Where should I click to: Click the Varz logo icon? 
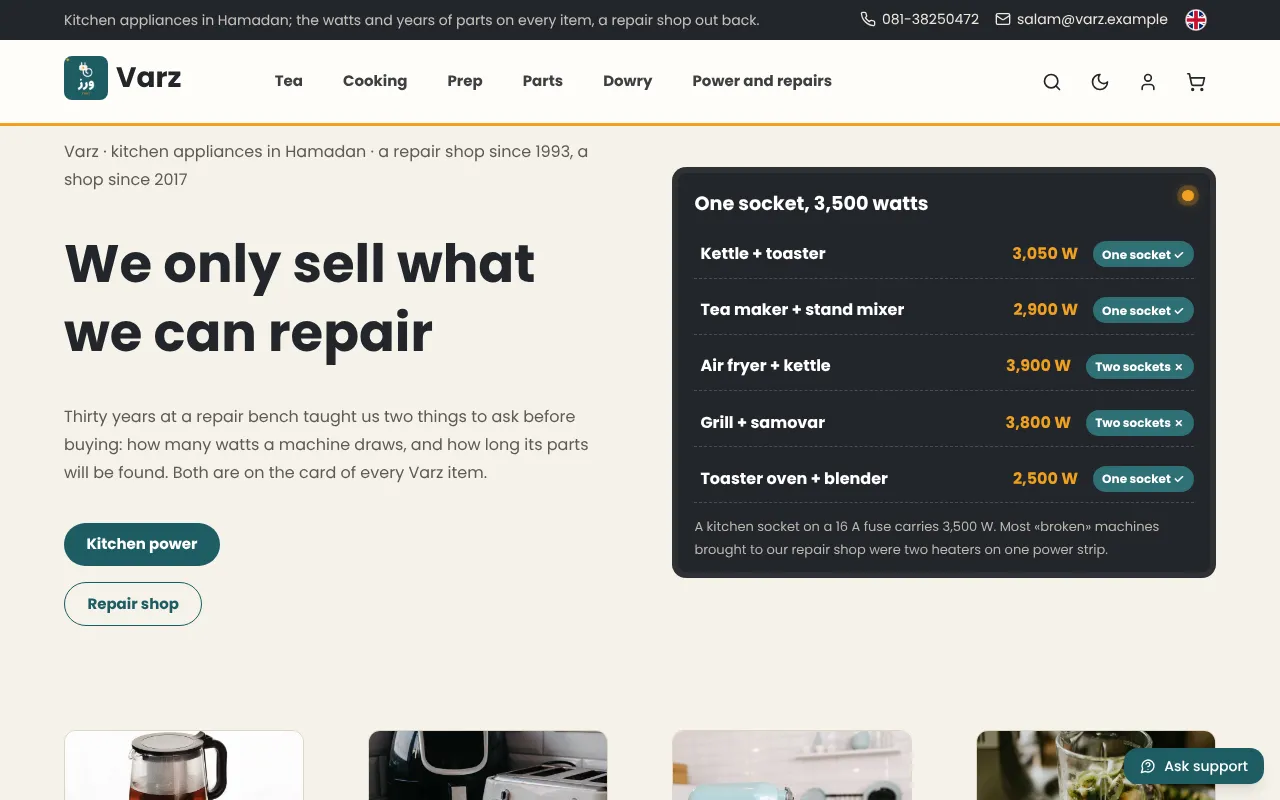[x=86, y=78]
